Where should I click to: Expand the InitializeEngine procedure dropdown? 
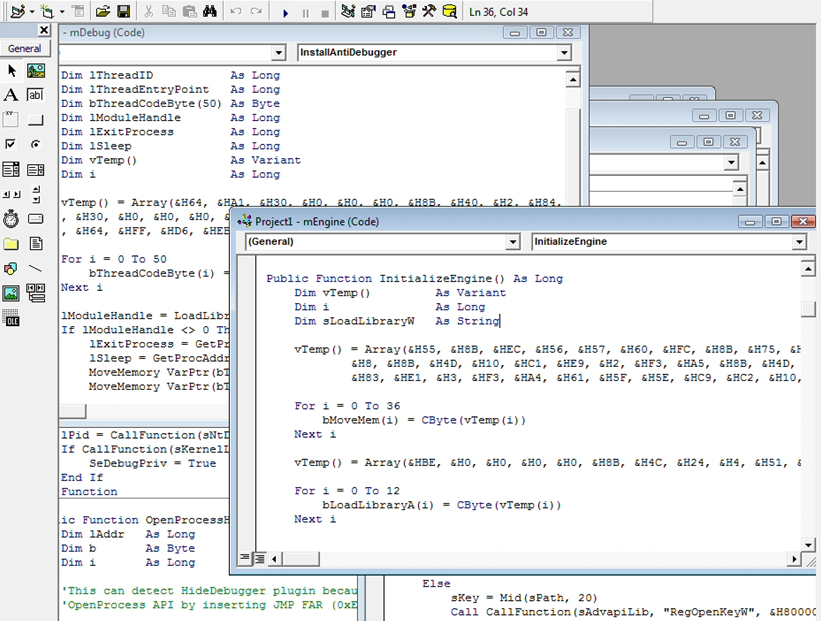coord(799,242)
